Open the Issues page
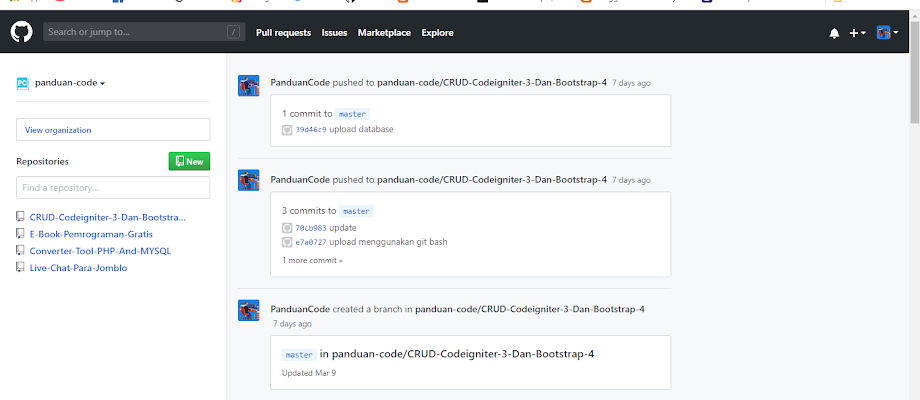Viewport: 920px width, 400px height. [x=334, y=33]
